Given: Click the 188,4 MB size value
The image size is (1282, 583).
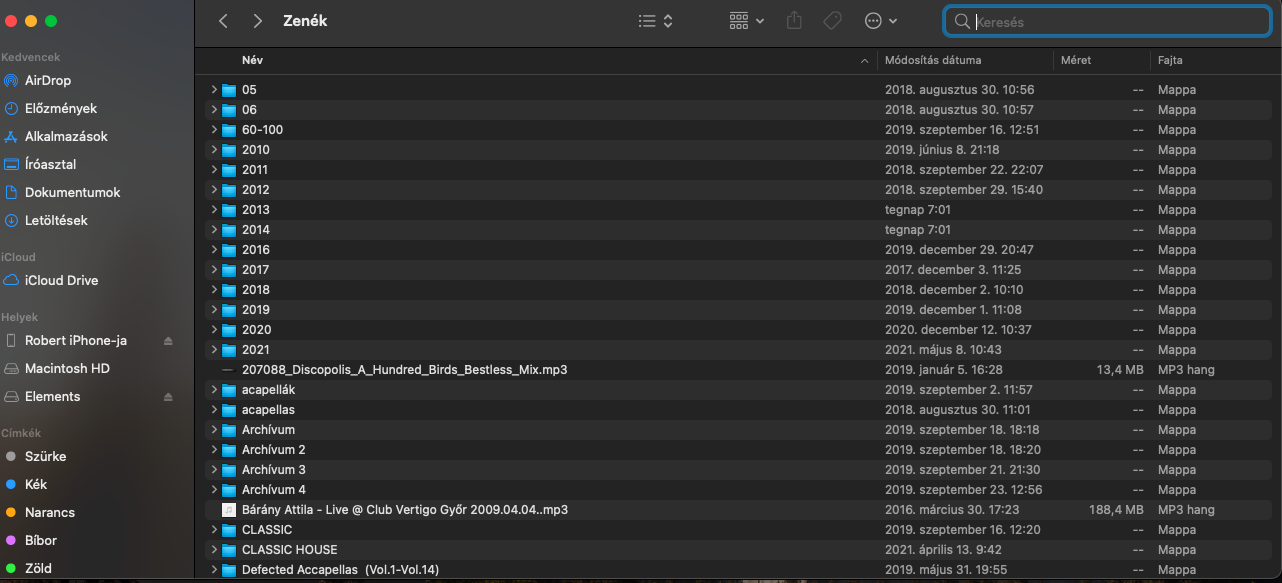Looking at the screenshot, I should [1115, 510].
